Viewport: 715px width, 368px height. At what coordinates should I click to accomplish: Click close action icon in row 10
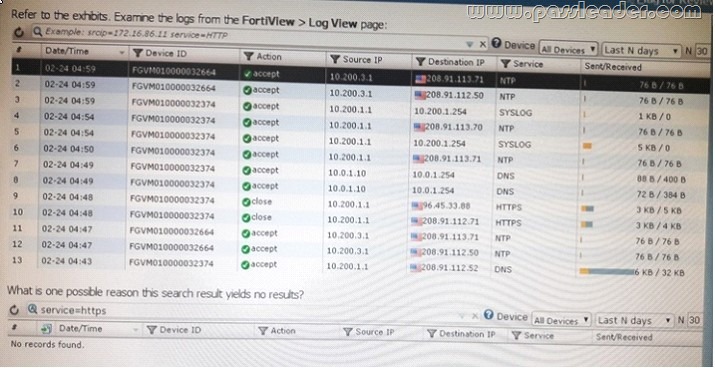(x=246, y=218)
